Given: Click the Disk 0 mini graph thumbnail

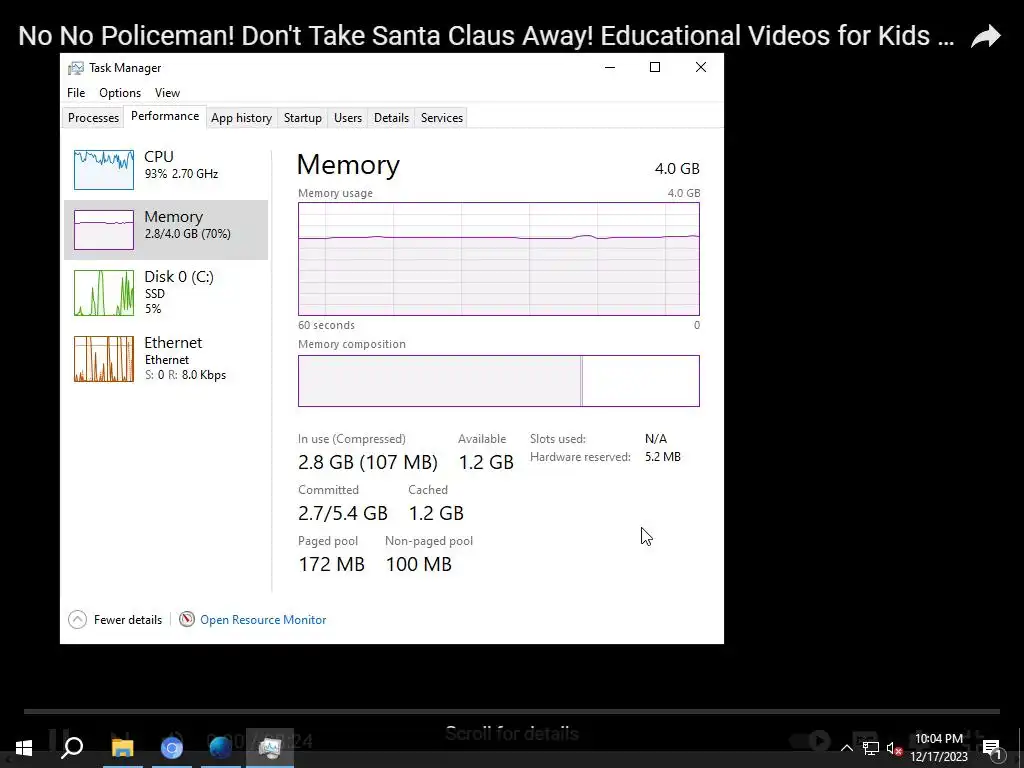Looking at the screenshot, I should pyautogui.click(x=104, y=293).
